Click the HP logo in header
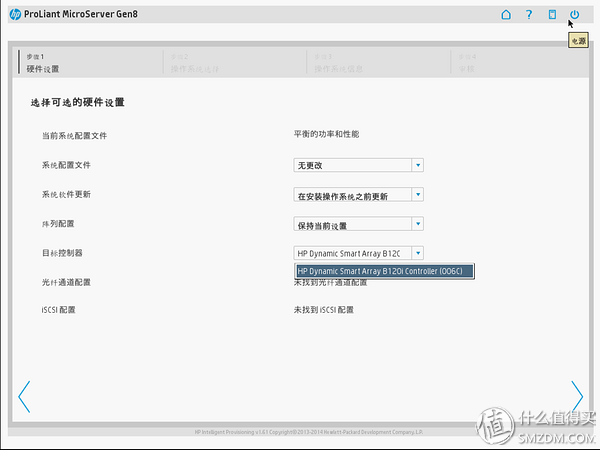 click(15, 15)
